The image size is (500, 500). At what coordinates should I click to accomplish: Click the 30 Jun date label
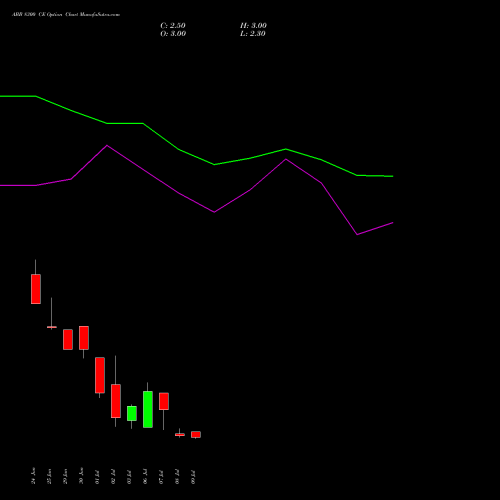point(81,476)
